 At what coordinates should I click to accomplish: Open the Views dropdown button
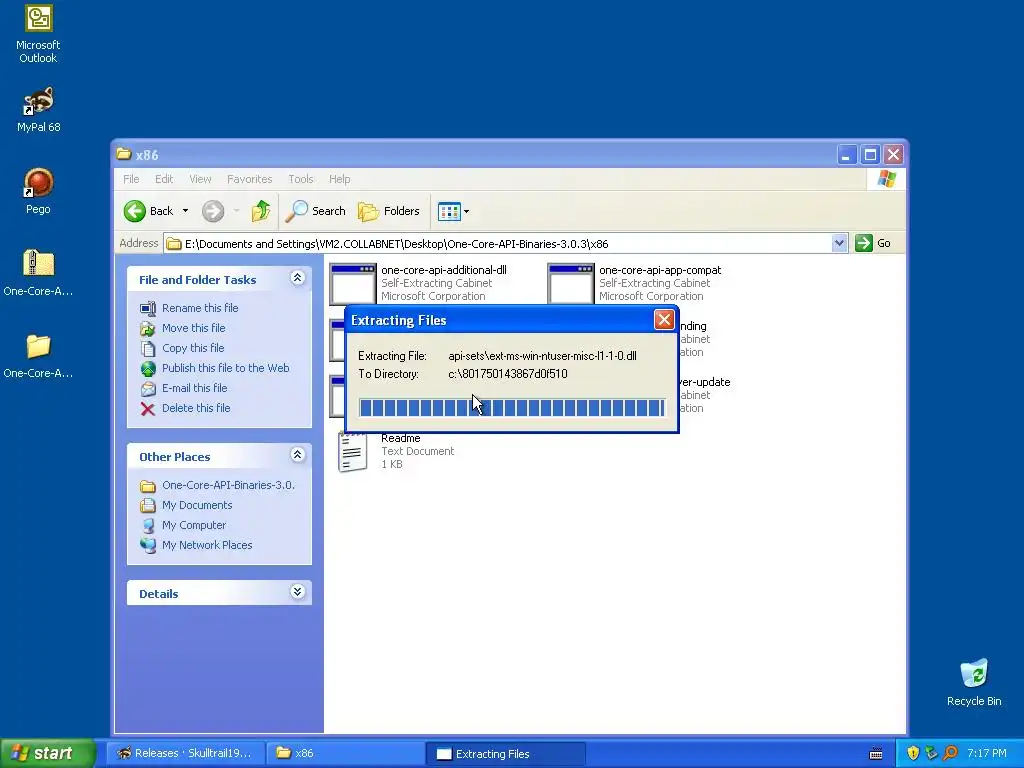[x=453, y=211]
